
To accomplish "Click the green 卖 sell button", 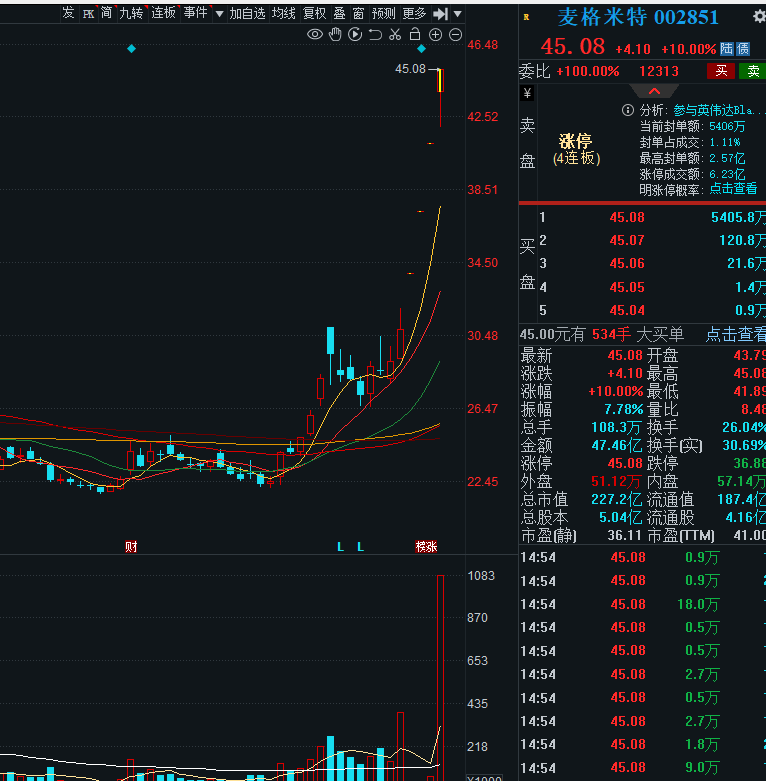I will tap(751, 71).
